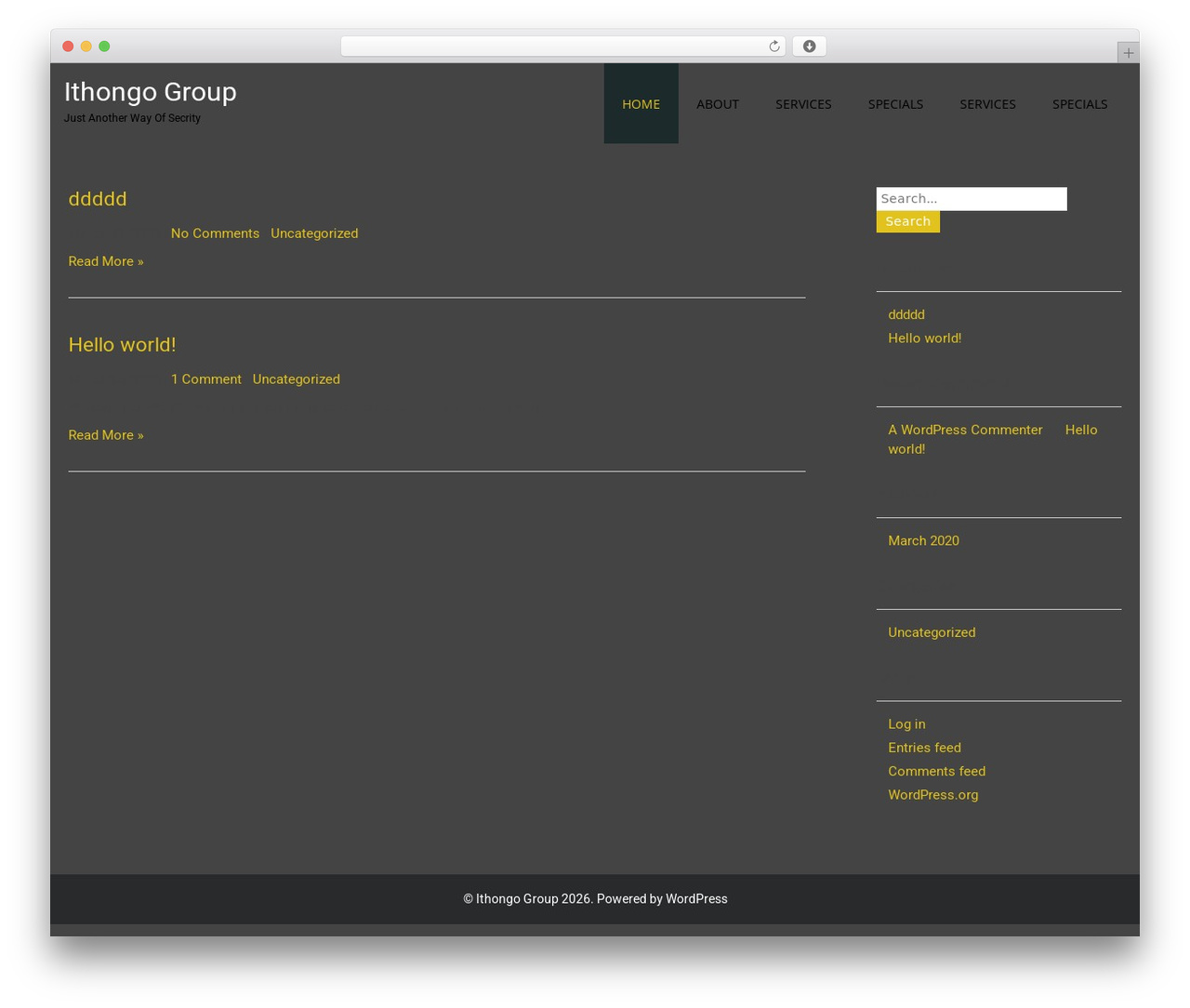Visit the WordPress.org sidebar link
Viewport: 1190px width, 1008px height.
point(932,795)
